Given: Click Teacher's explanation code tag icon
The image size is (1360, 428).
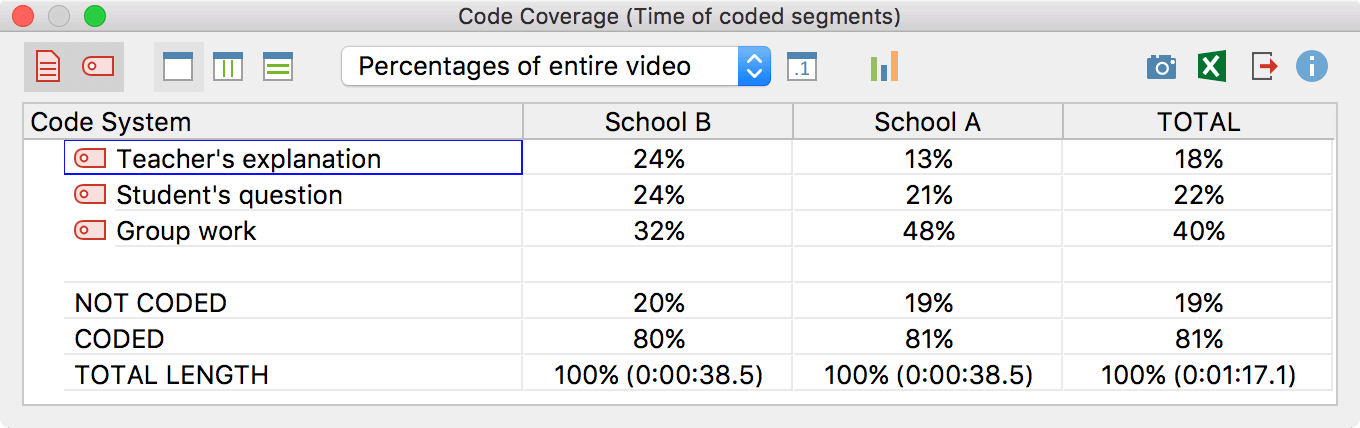Looking at the screenshot, I should tap(90, 158).
